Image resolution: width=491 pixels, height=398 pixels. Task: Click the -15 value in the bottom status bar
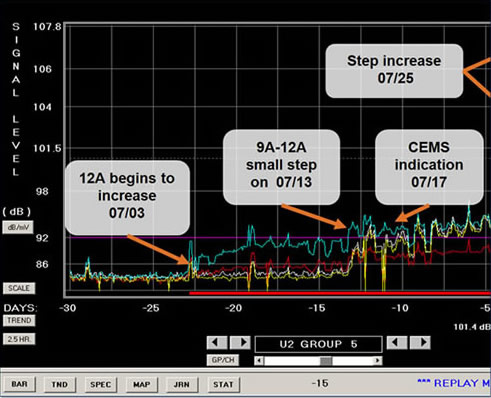320,383
